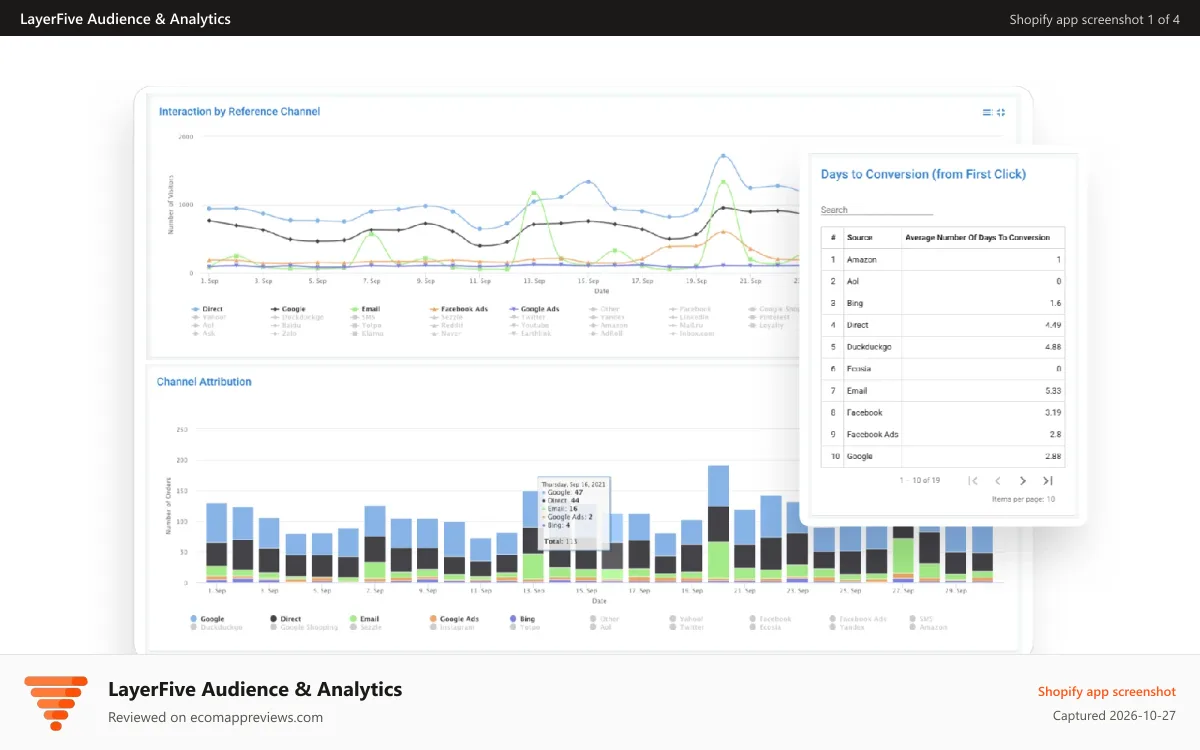
Task: Jump to last page of conversion table
Action: point(1048,481)
